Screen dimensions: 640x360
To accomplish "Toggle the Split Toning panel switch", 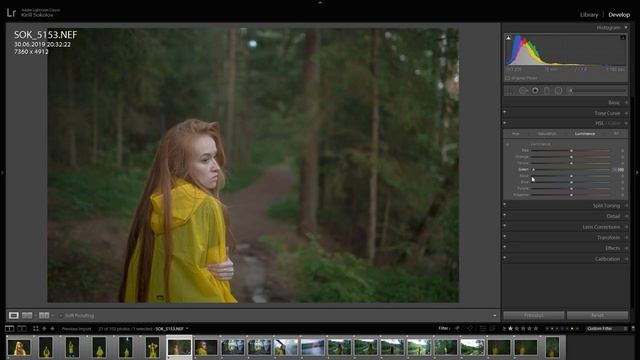I will pyautogui.click(x=505, y=204).
